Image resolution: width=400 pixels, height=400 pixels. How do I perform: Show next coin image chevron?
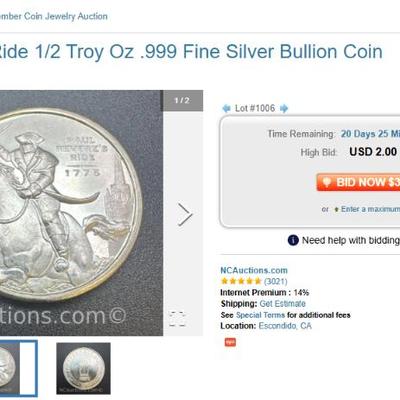click(x=185, y=215)
